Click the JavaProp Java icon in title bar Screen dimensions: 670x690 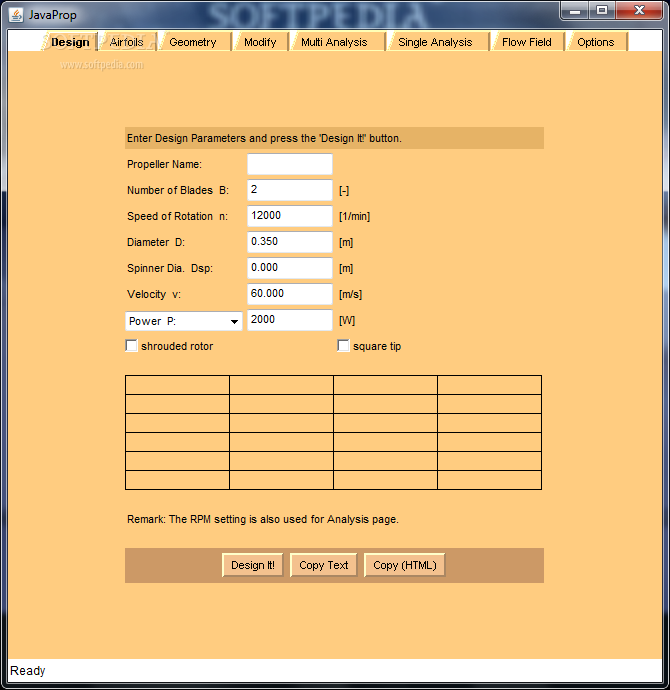[16, 15]
